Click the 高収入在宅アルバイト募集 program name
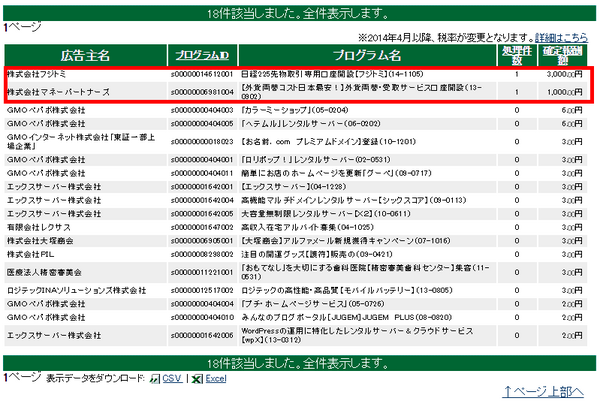600x401 pixels. point(307,227)
